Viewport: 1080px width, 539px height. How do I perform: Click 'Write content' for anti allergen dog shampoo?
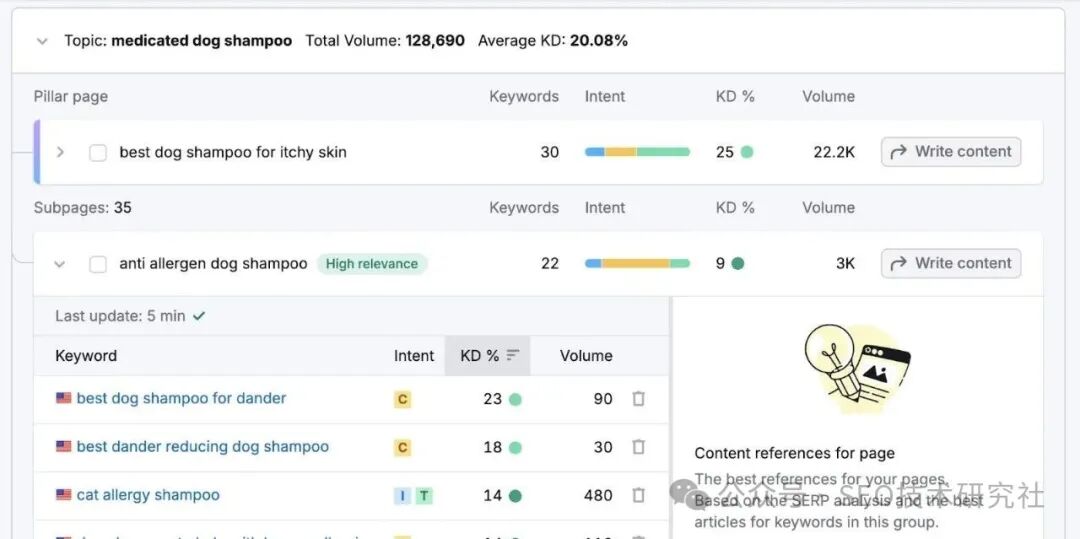coord(950,263)
